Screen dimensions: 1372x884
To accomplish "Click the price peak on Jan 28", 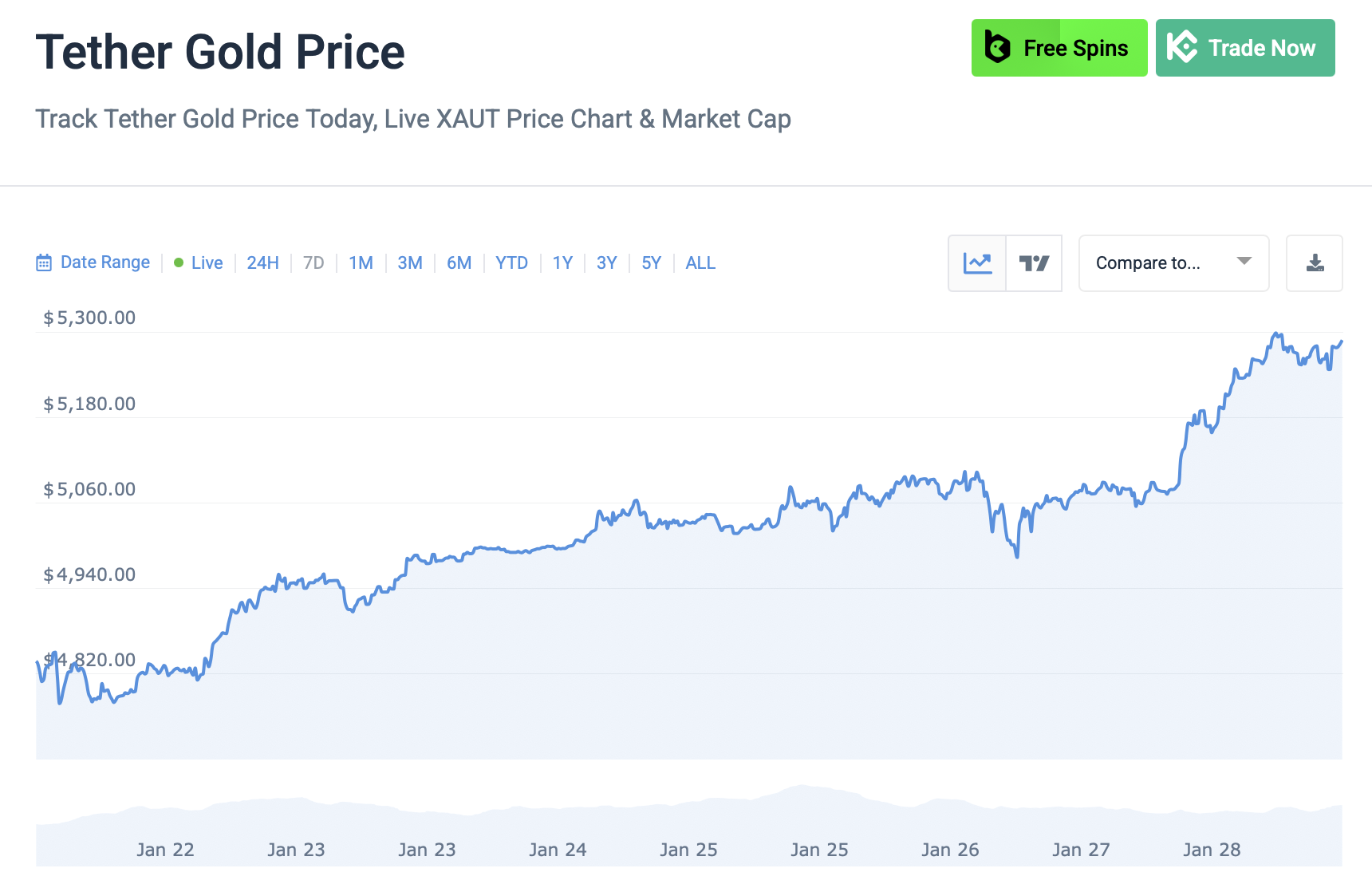I will (1276, 333).
